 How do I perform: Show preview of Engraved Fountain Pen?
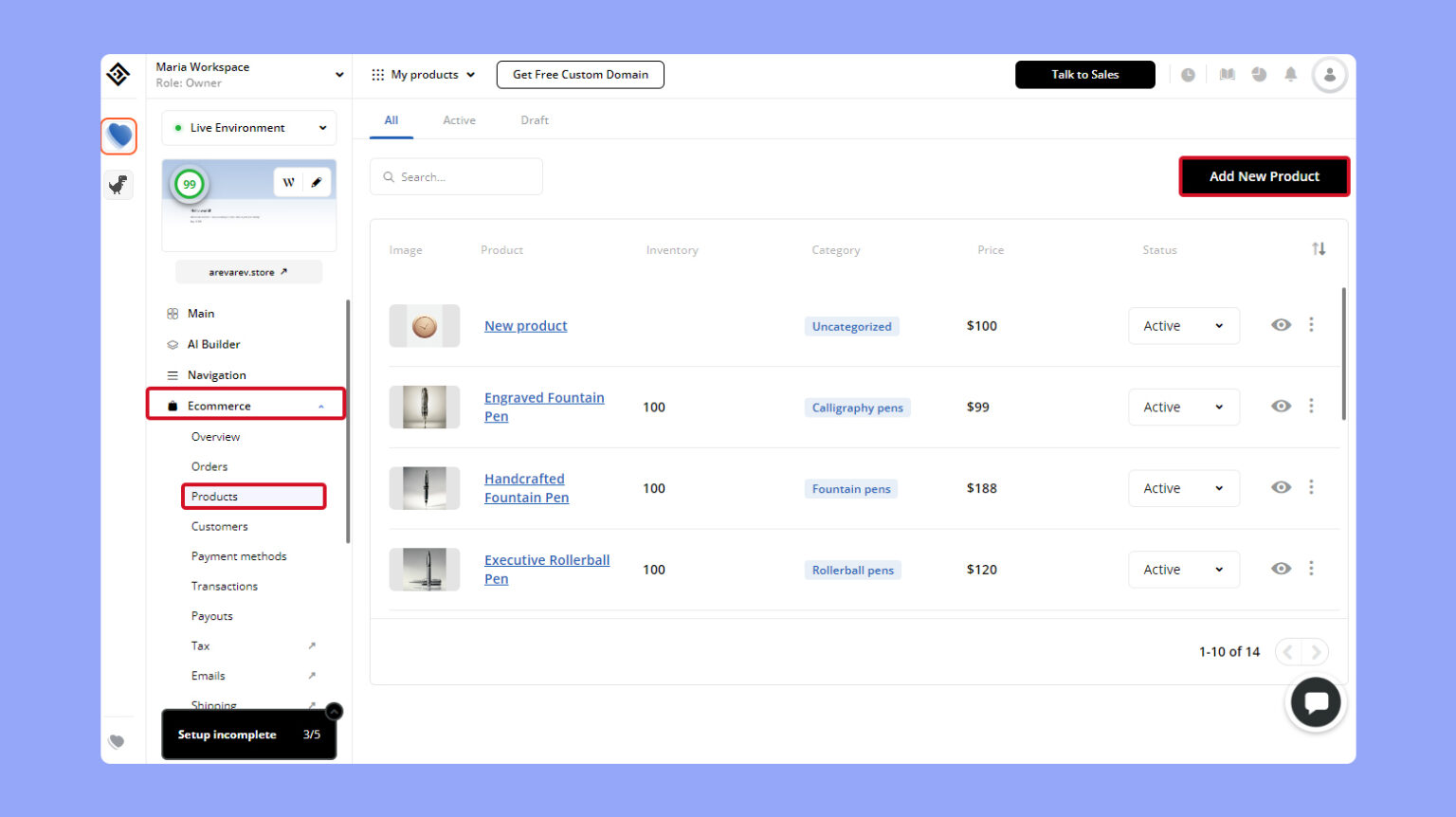coord(1282,407)
